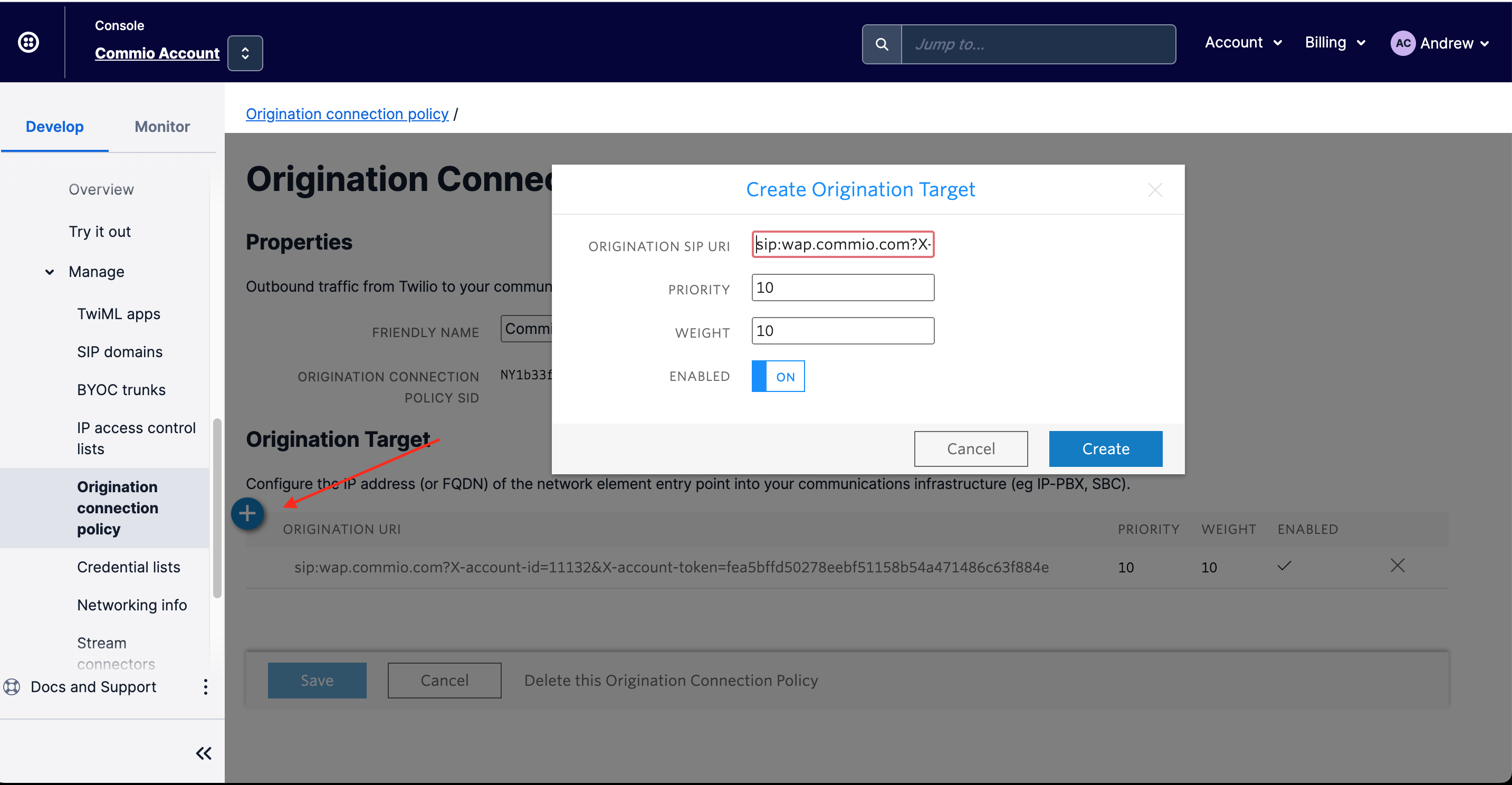Click the Origination SIP URI field
Viewport: 1512px width, 785px height.
[843, 244]
